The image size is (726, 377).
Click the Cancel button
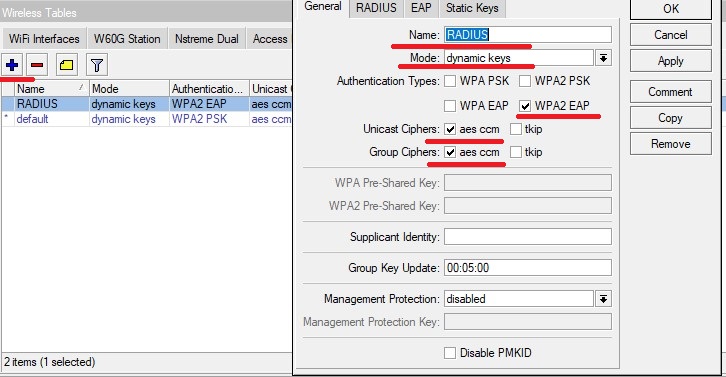coord(670,35)
